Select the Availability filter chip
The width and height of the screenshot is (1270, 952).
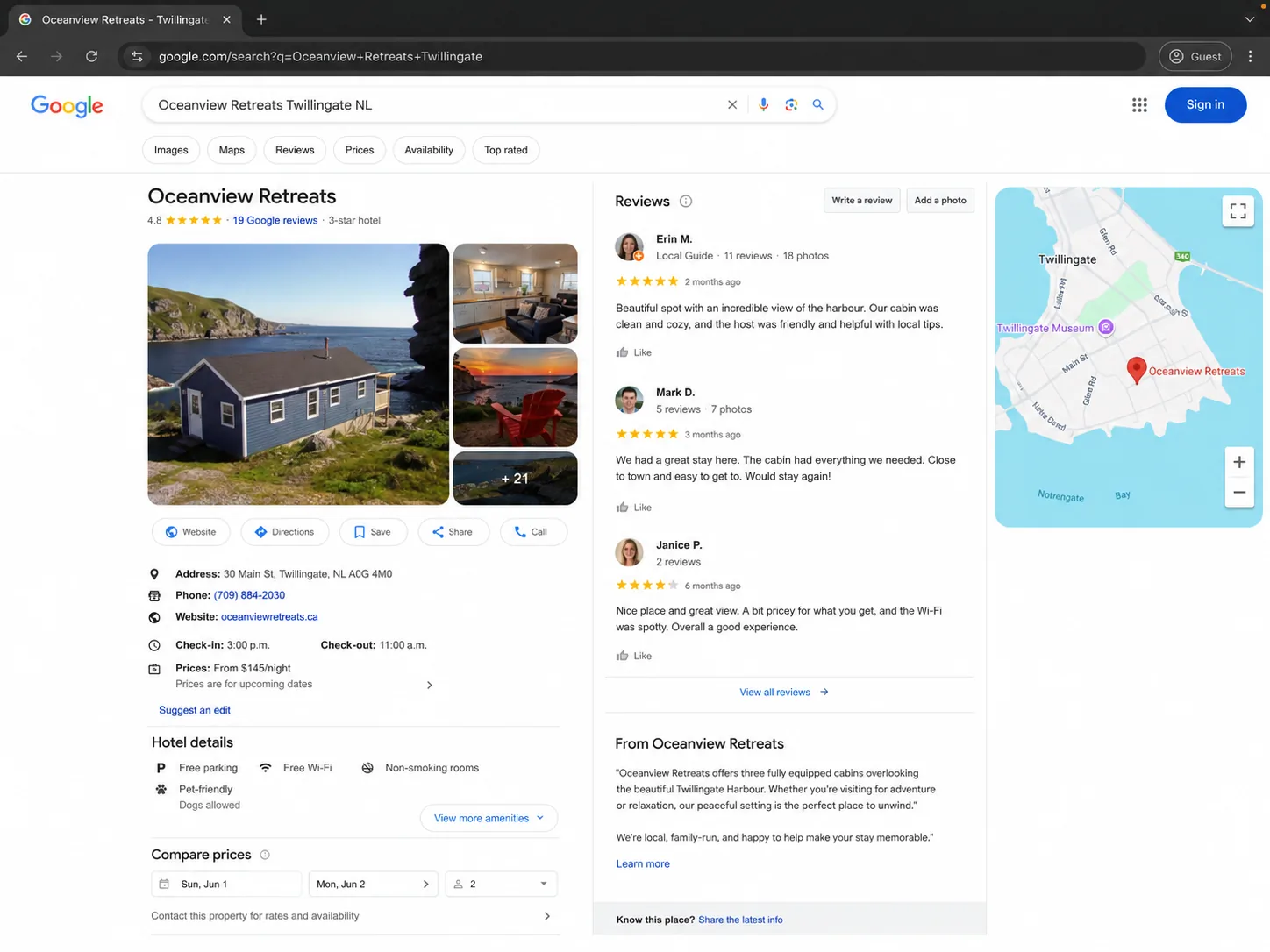(x=429, y=150)
